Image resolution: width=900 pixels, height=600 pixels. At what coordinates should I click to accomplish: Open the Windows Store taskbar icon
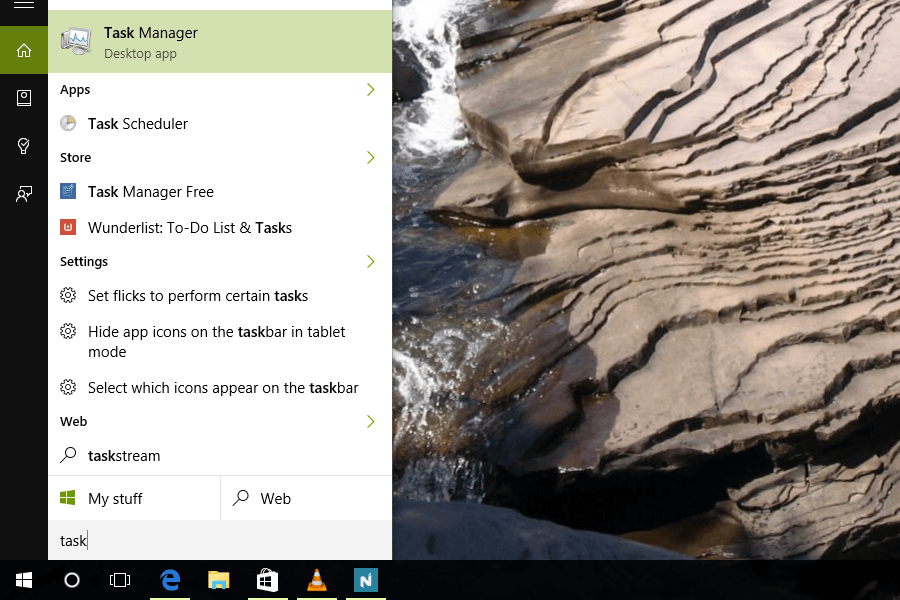coord(267,580)
